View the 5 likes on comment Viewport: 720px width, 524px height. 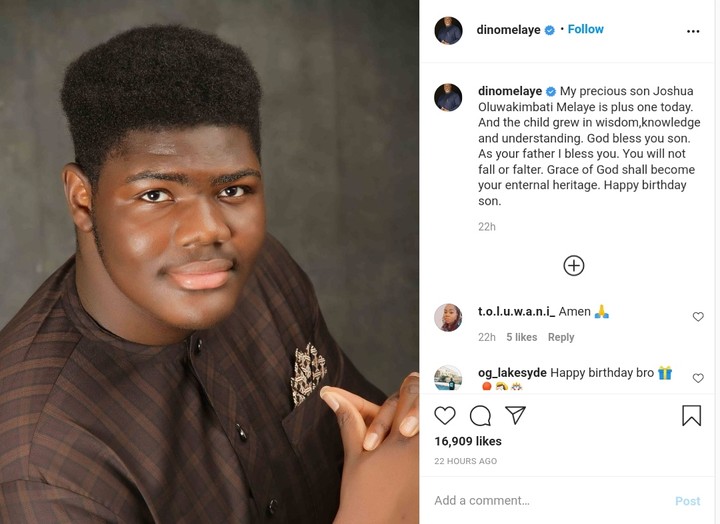click(521, 338)
